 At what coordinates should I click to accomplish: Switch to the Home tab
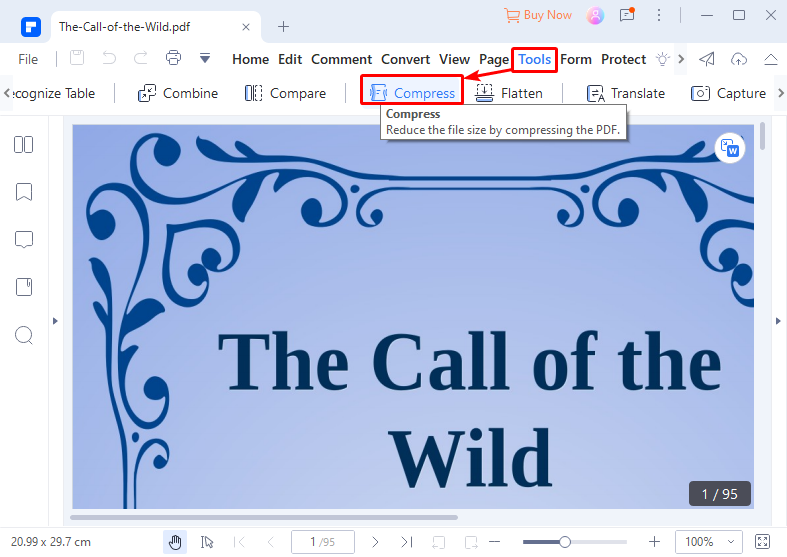point(250,59)
